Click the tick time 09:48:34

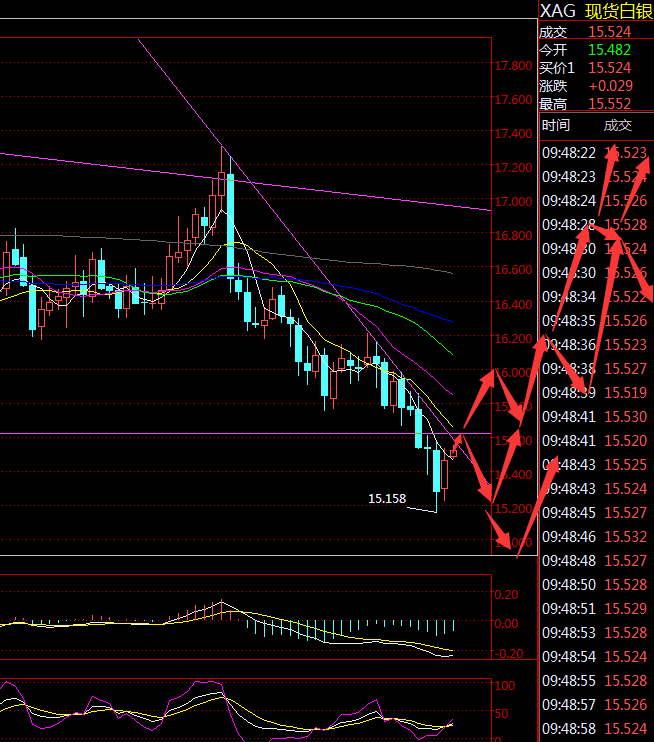point(569,297)
